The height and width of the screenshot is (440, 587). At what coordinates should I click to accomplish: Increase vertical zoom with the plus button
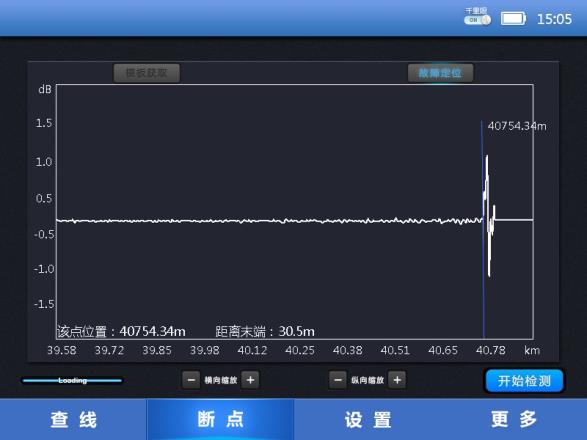[x=397, y=380]
